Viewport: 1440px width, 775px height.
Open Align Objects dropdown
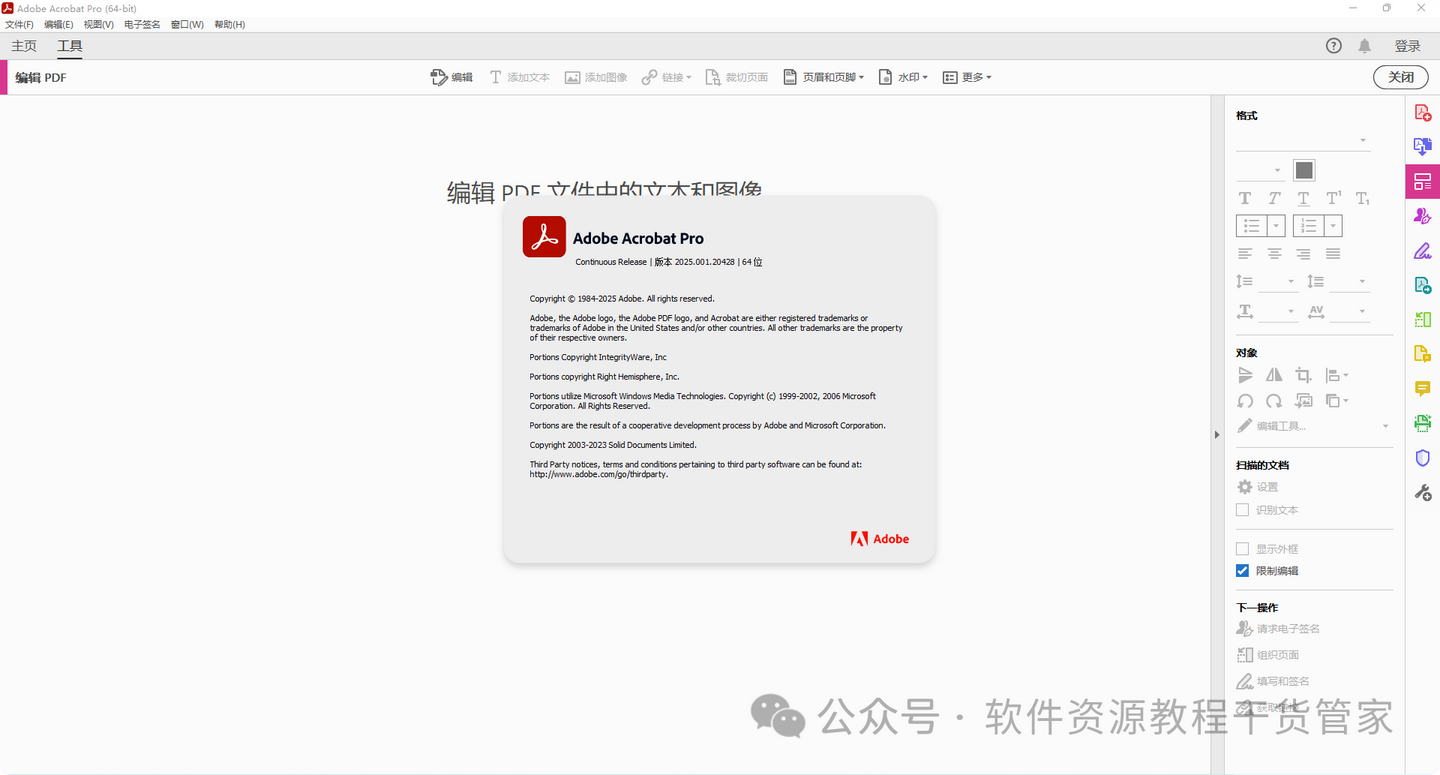1337,375
